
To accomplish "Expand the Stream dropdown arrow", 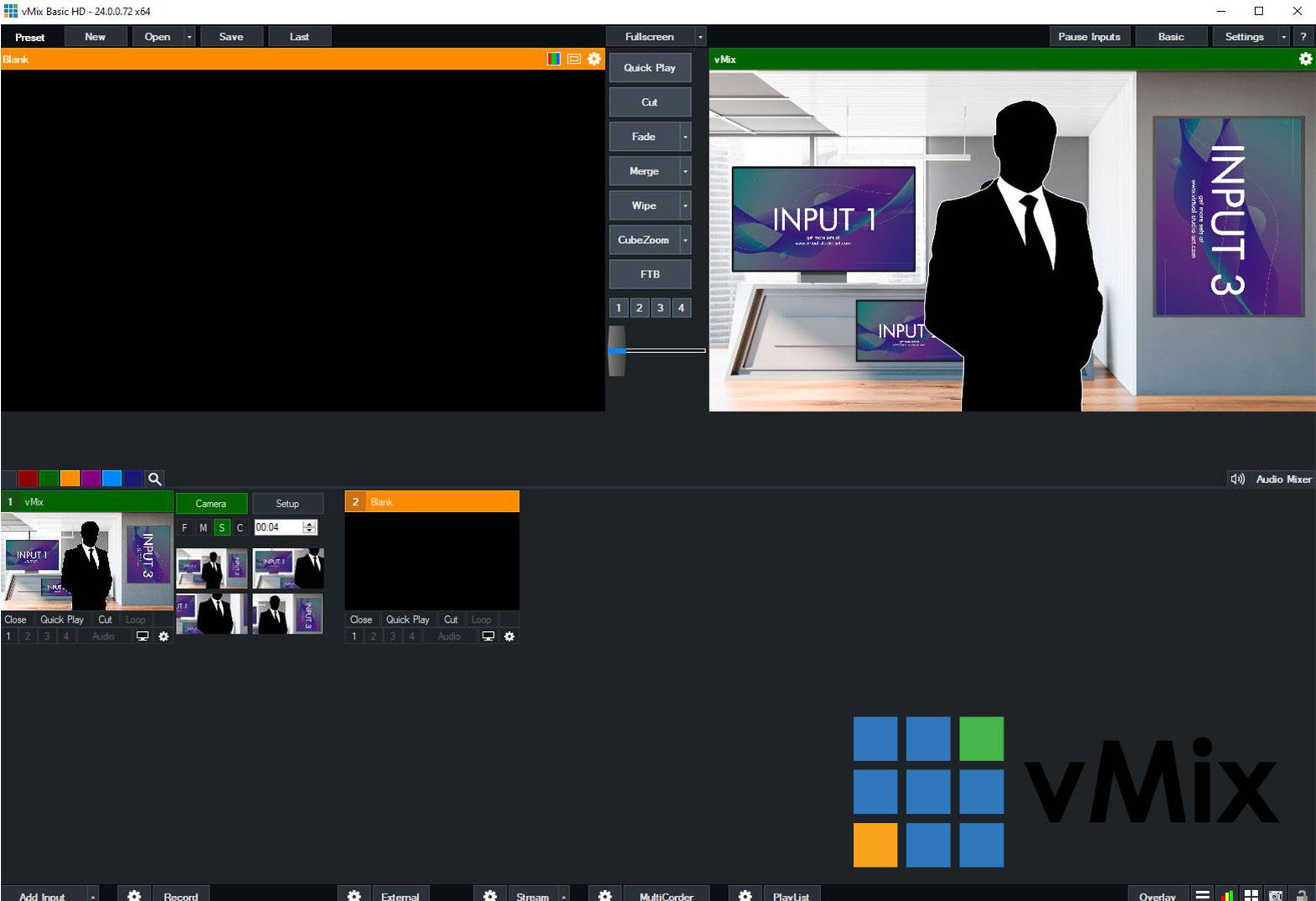I will pos(564,895).
